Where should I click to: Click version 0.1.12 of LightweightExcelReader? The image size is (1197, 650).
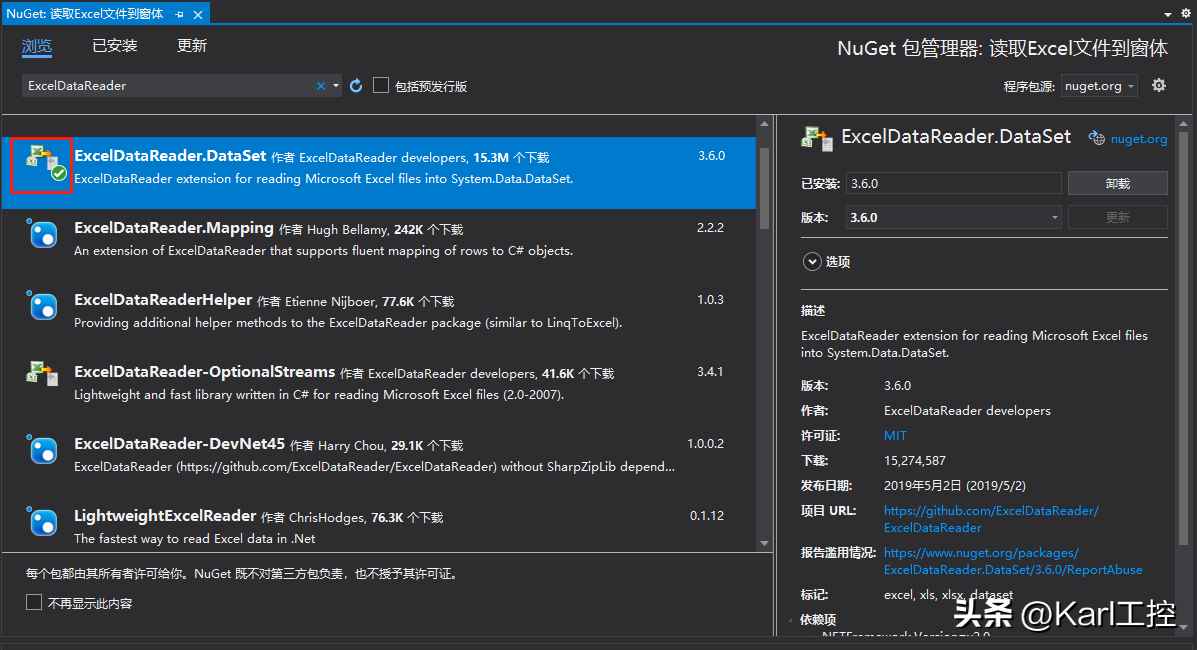point(707,516)
